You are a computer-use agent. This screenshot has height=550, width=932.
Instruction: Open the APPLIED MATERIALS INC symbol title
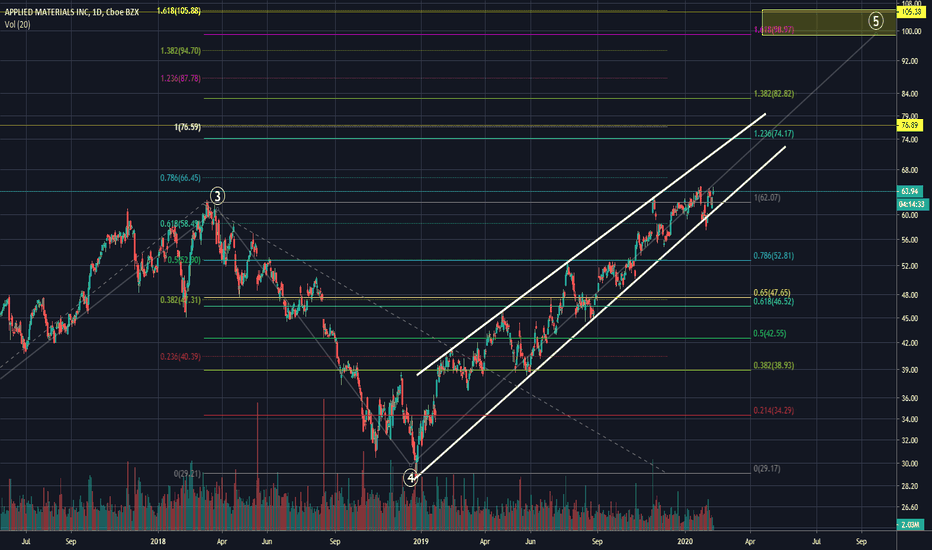pyautogui.click(x=45, y=12)
